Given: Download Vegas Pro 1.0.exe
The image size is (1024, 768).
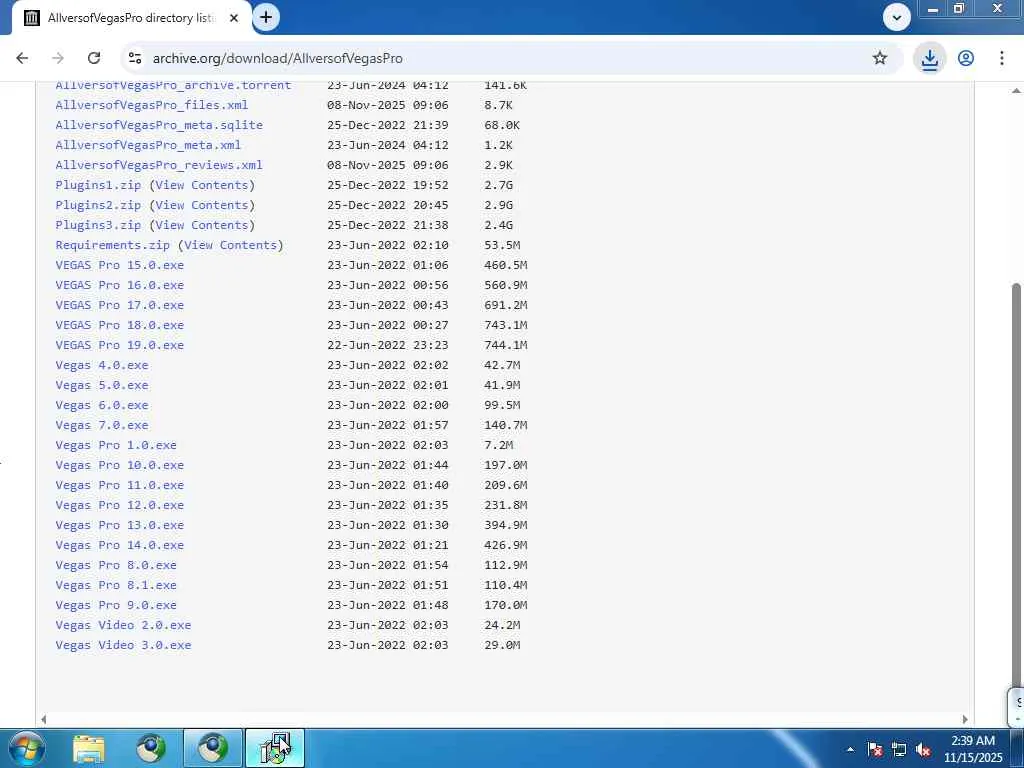Looking at the screenshot, I should pos(116,445).
